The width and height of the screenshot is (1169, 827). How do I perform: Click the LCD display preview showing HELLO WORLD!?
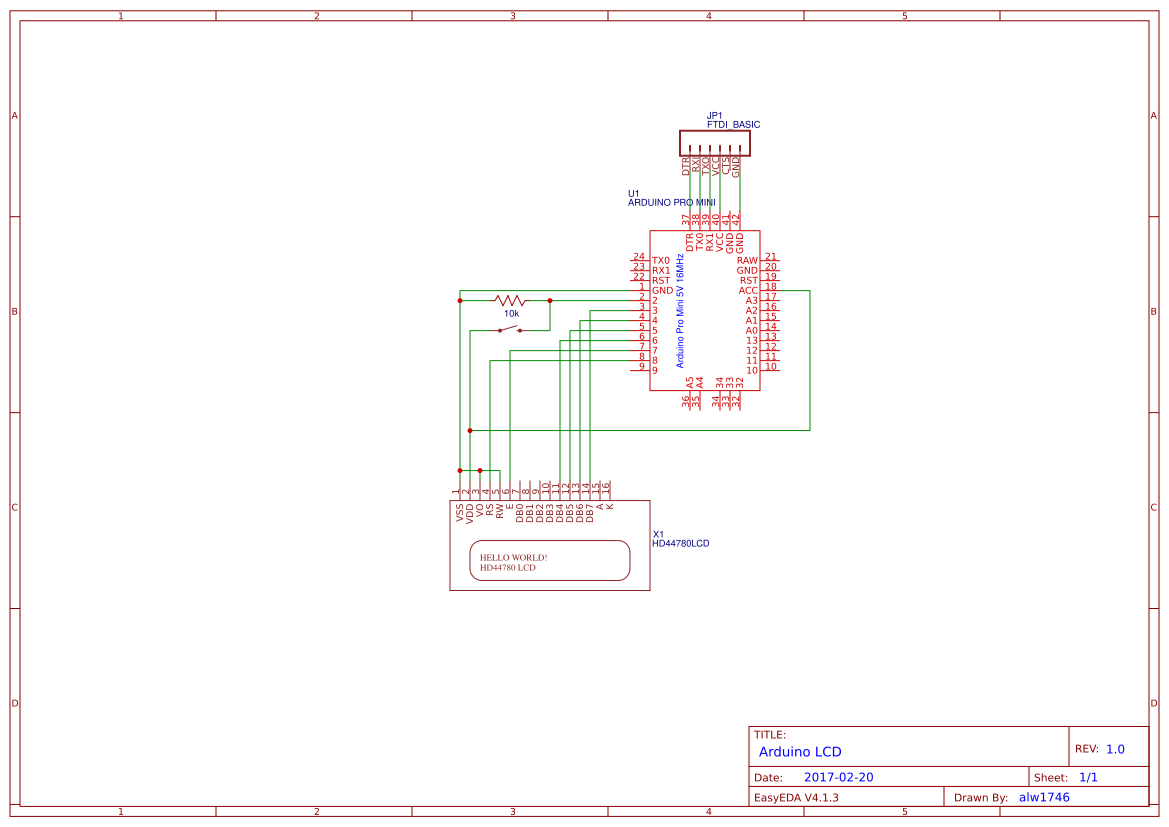(x=550, y=560)
